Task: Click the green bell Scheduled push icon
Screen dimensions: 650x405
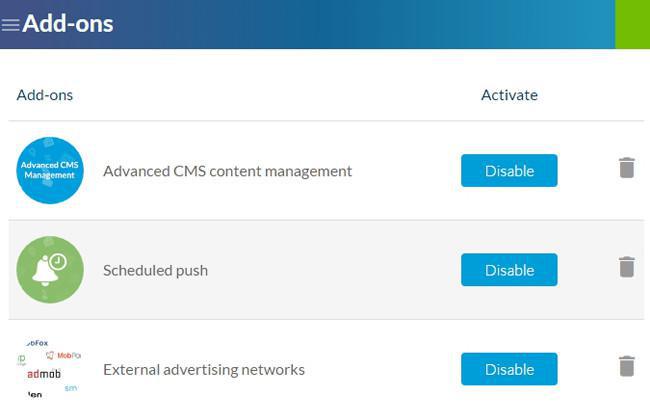Action: [x=50, y=270]
